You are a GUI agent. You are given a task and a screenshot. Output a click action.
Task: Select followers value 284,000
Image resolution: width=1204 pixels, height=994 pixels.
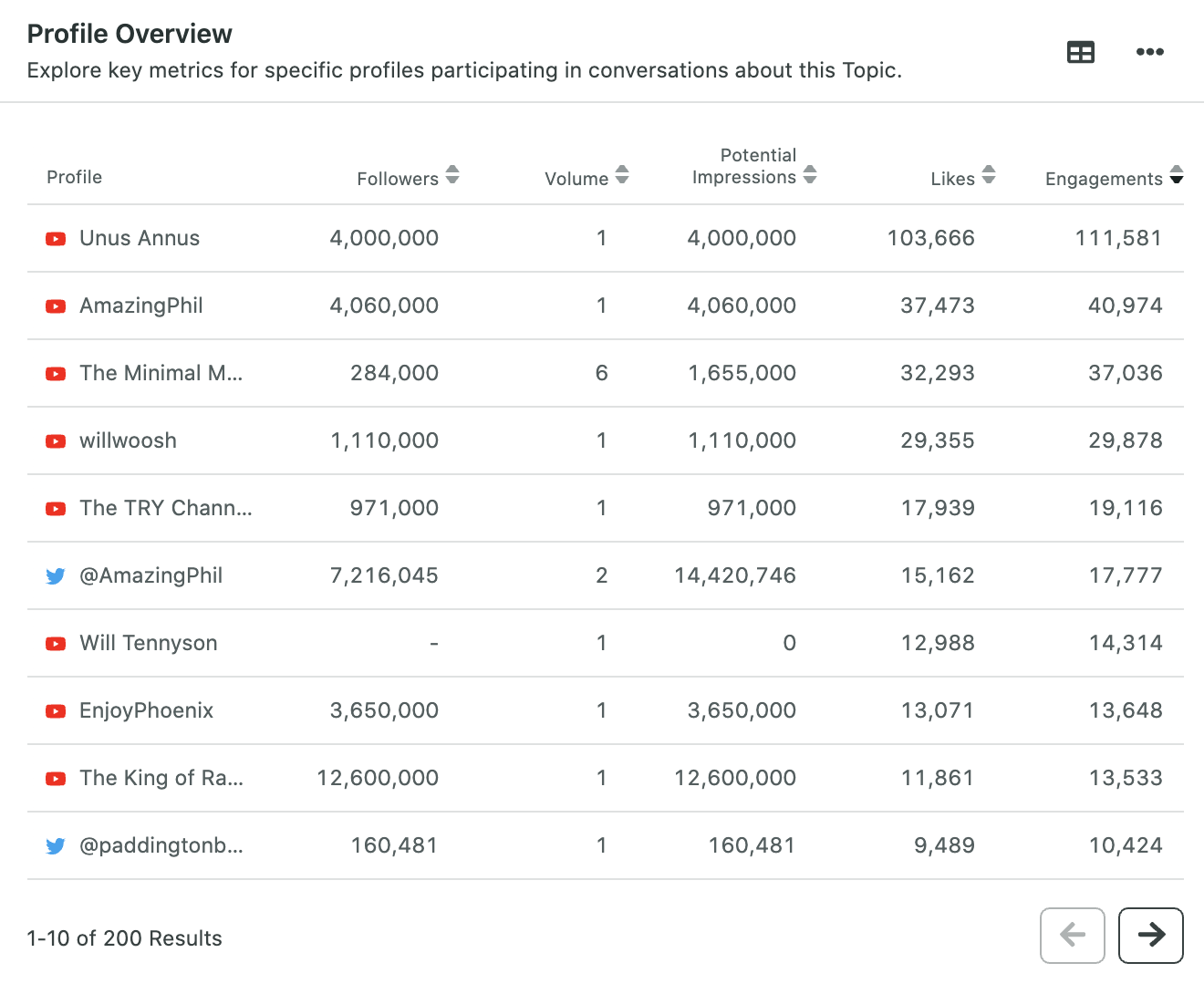coord(394,373)
